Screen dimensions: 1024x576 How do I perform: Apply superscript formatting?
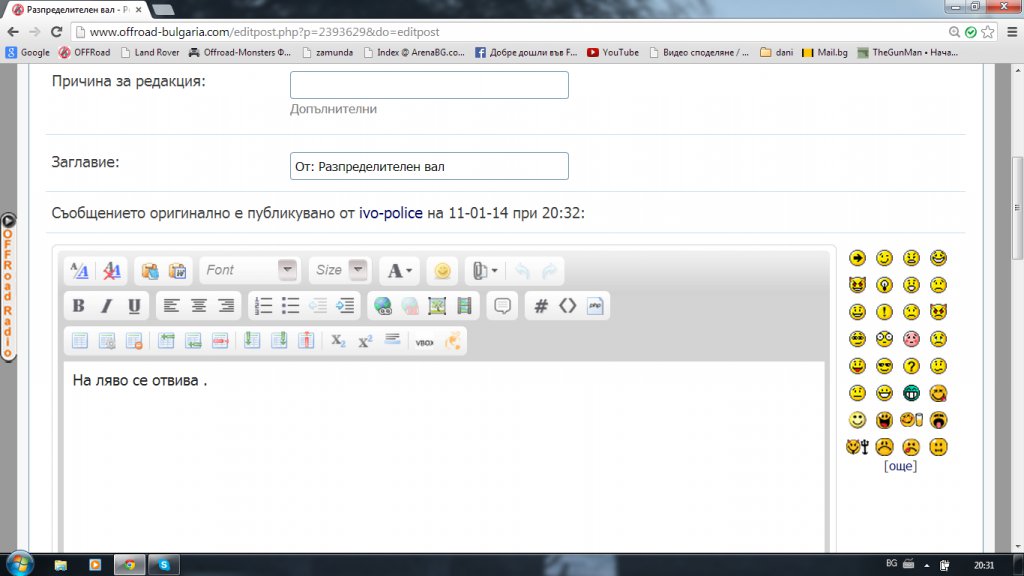click(365, 341)
